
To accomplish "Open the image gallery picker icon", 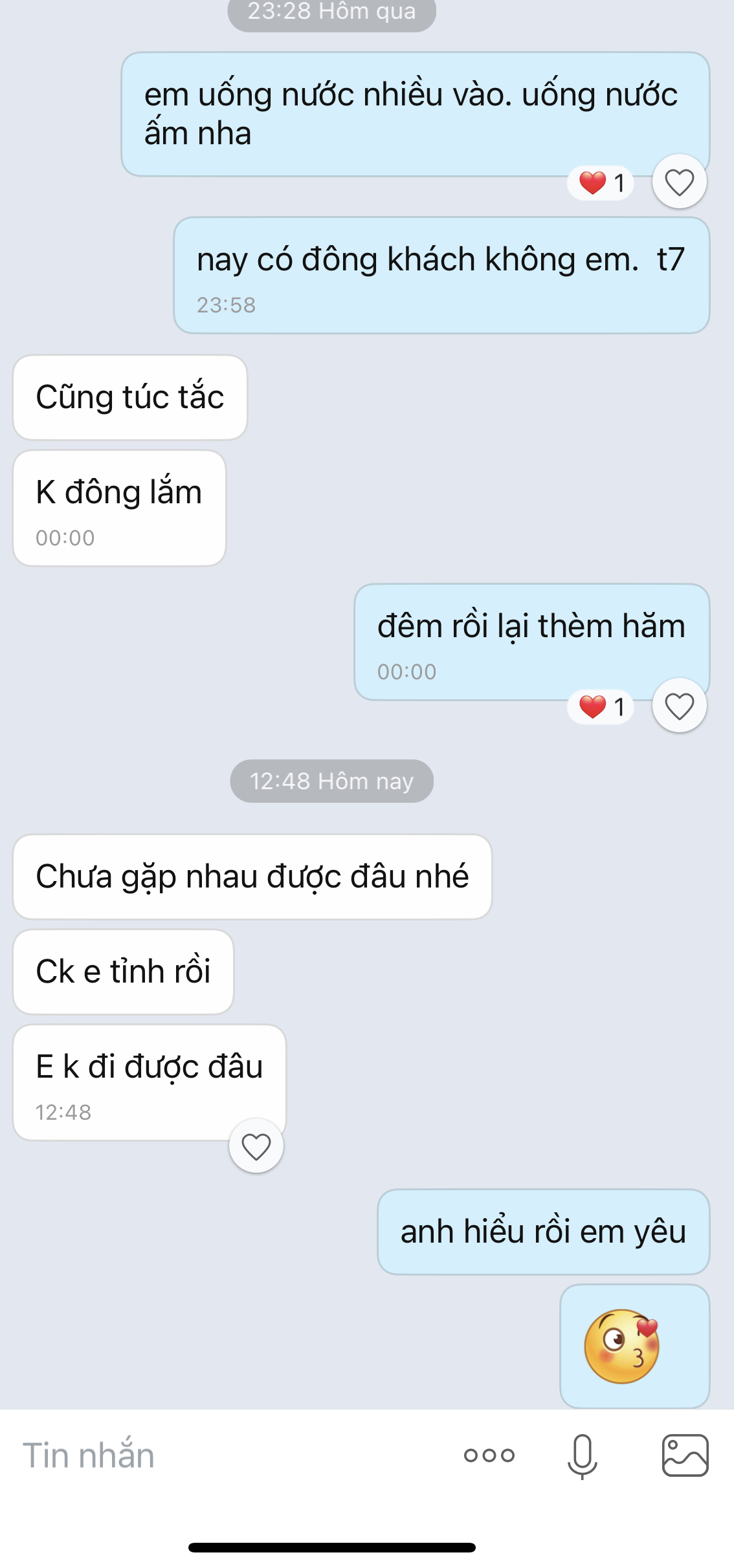I will click(685, 1455).
